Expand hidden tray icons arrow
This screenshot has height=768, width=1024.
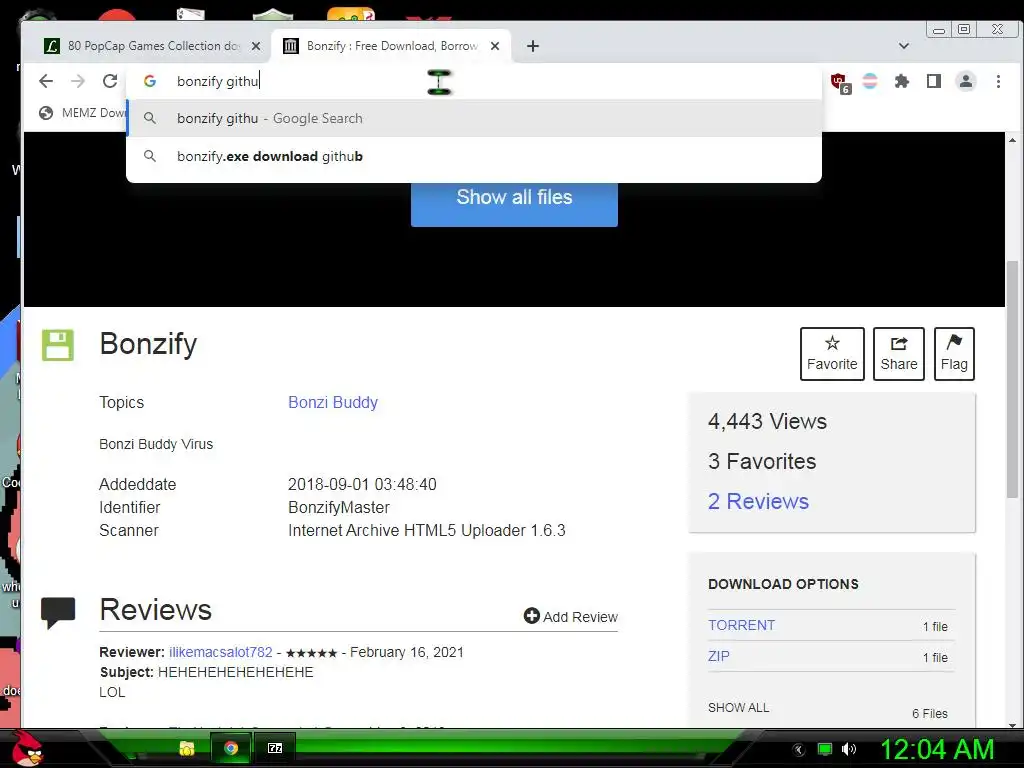[799, 750]
